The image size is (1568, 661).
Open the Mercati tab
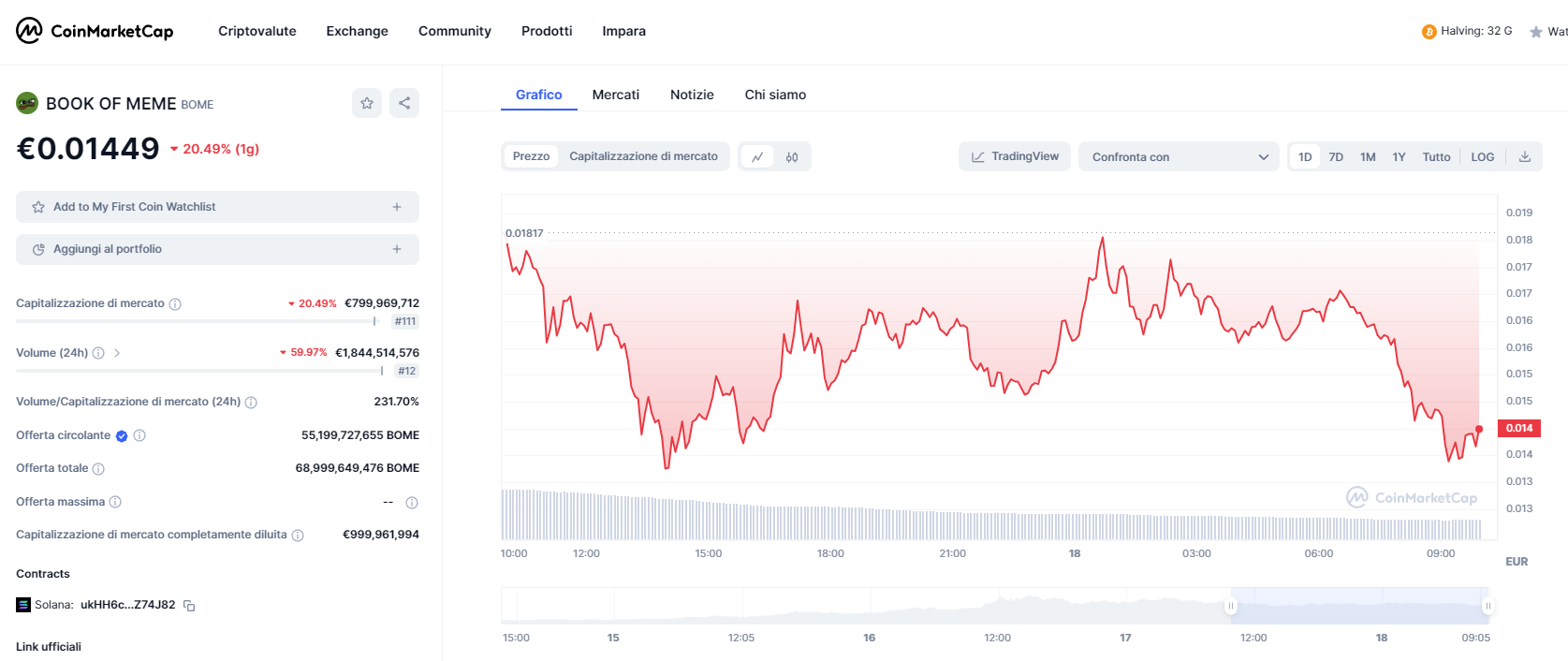pos(616,95)
